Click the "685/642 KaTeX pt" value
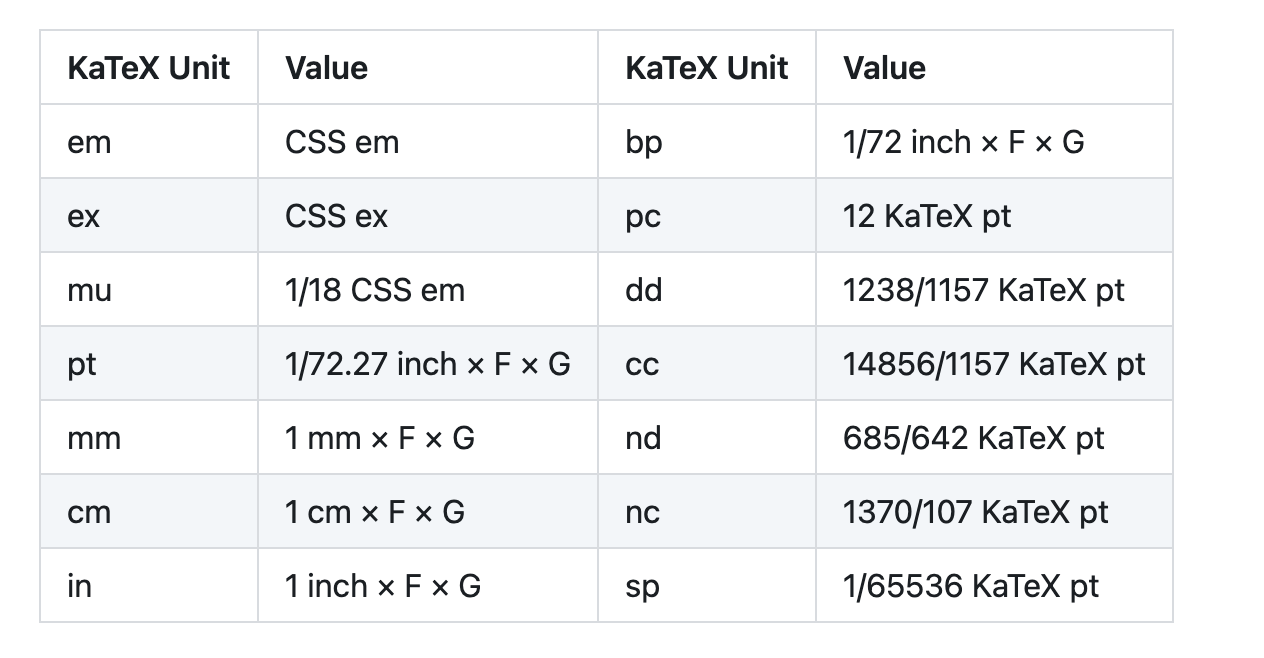 973,438
